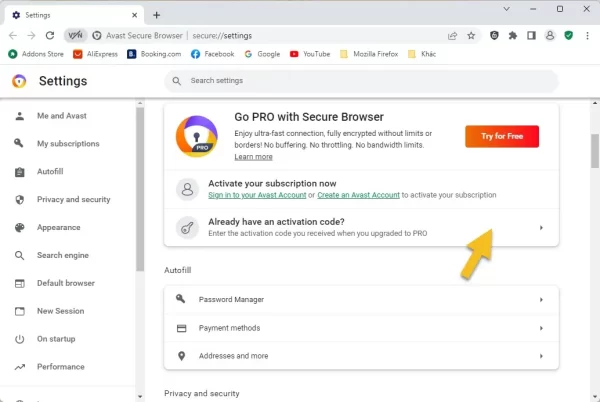Click the activation code key icon
Image resolution: width=600 pixels, height=402 pixels.
tap(187, 228)
